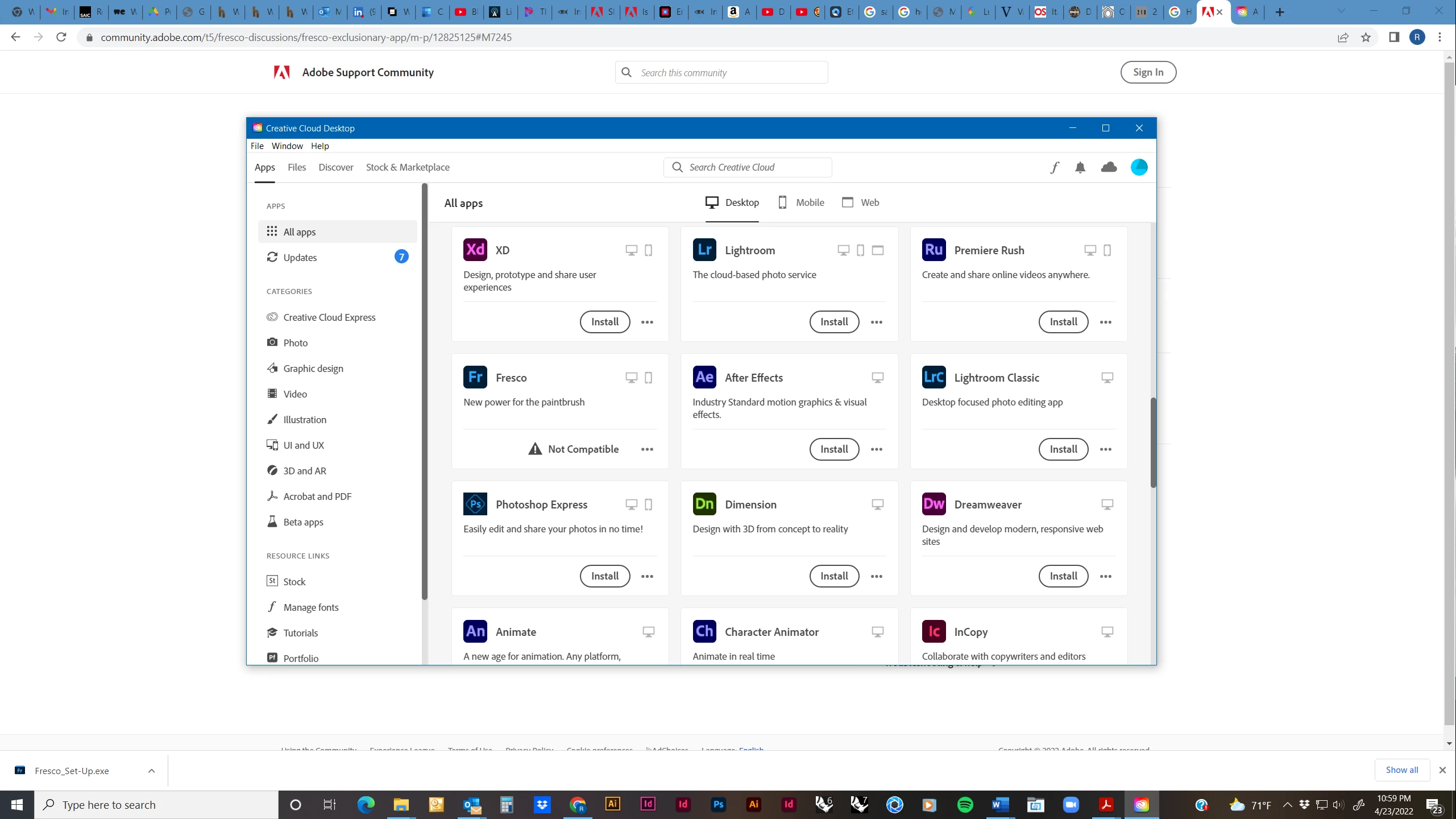Image resolution: width=1456 pixels, height=819 pixels.
Task: Open the cloud sync status icon
Action: [x=1109, y=167]
